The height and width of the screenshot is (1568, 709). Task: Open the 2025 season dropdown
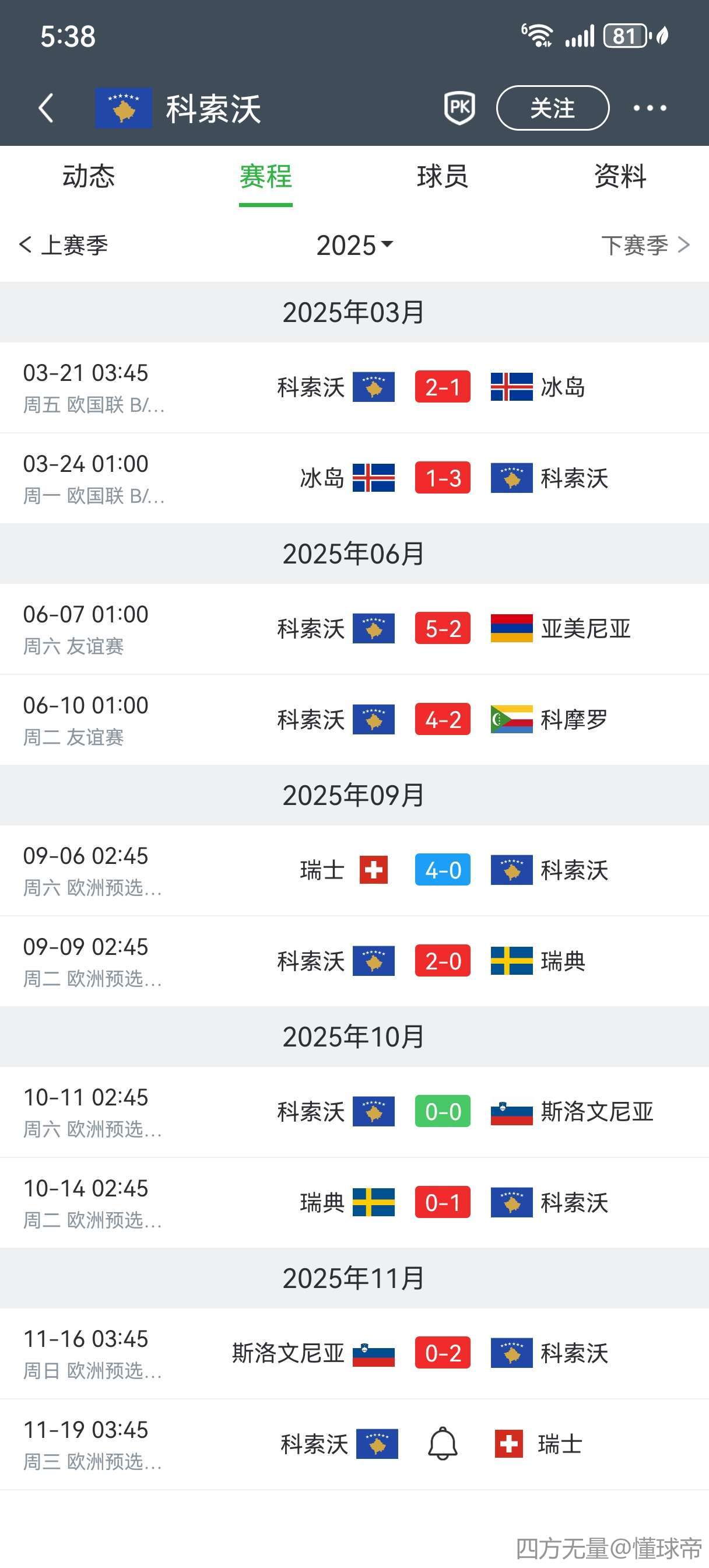pos(354,246)
